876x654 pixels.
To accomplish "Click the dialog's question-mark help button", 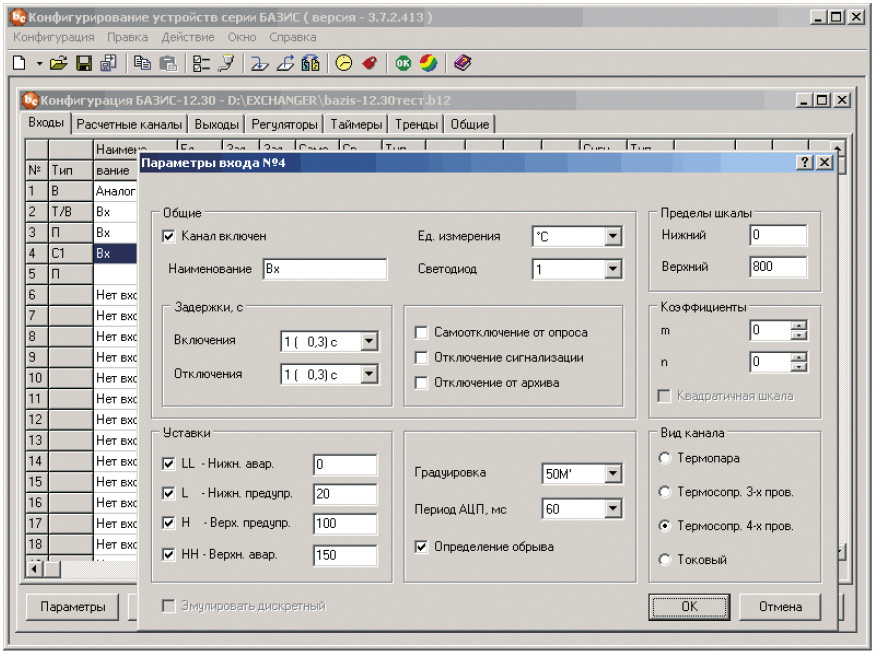I will pos(804,163).
